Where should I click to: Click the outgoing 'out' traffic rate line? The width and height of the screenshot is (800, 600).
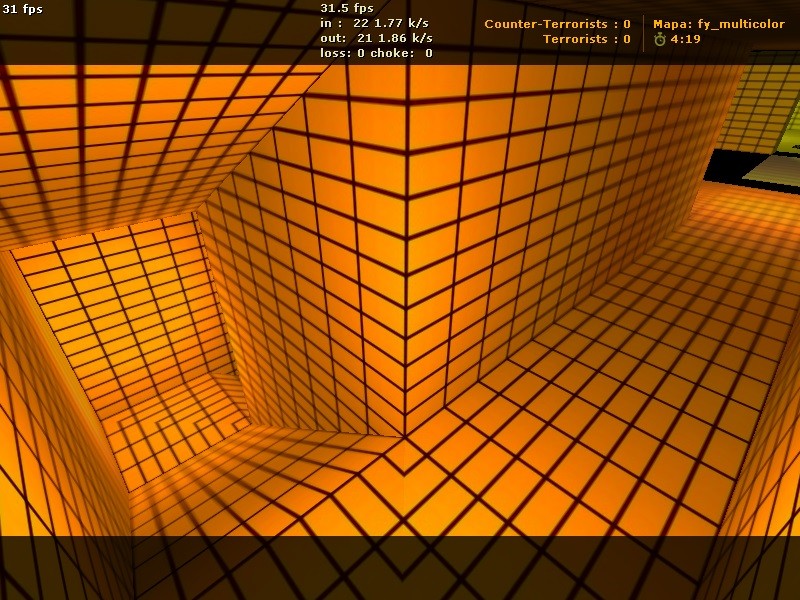pos(377,38)
